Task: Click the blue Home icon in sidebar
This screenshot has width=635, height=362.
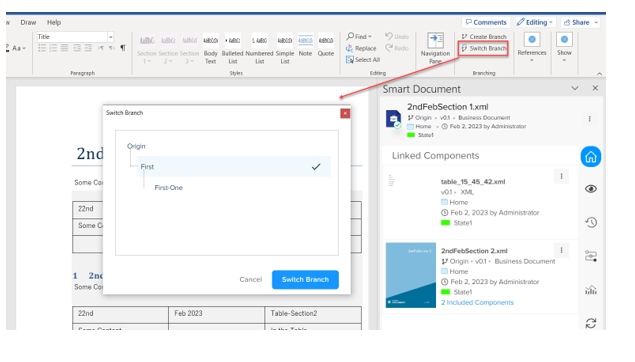Action: 591,157
